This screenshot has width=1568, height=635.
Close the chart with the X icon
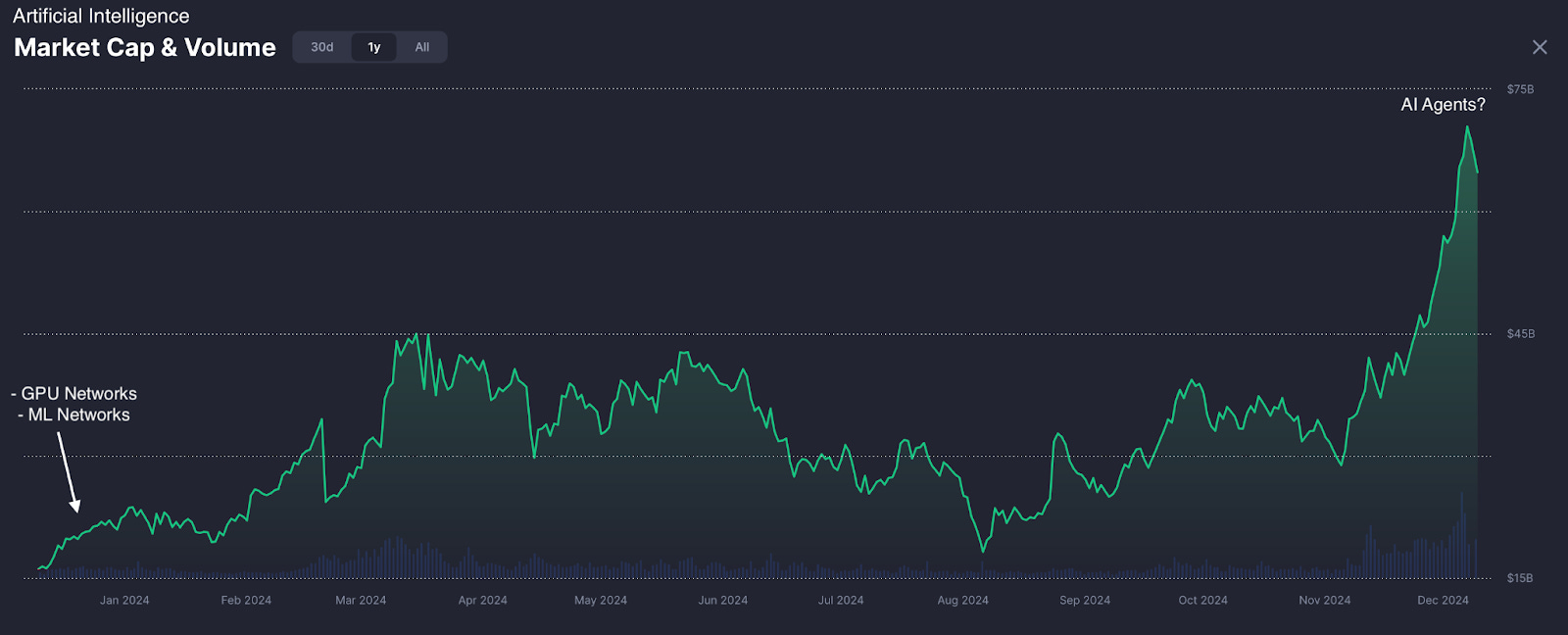(1540, 47)
